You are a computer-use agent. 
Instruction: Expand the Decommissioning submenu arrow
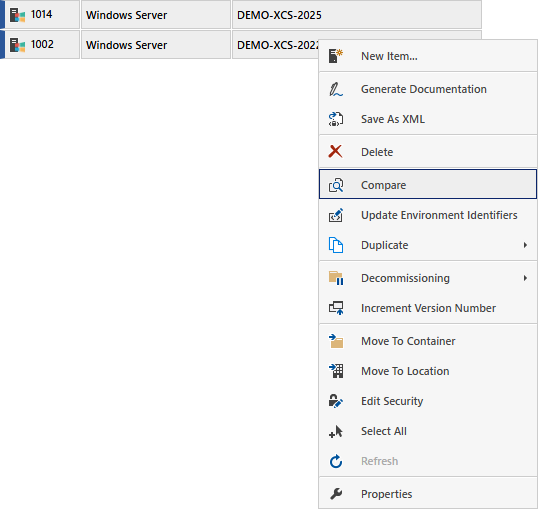525,278
